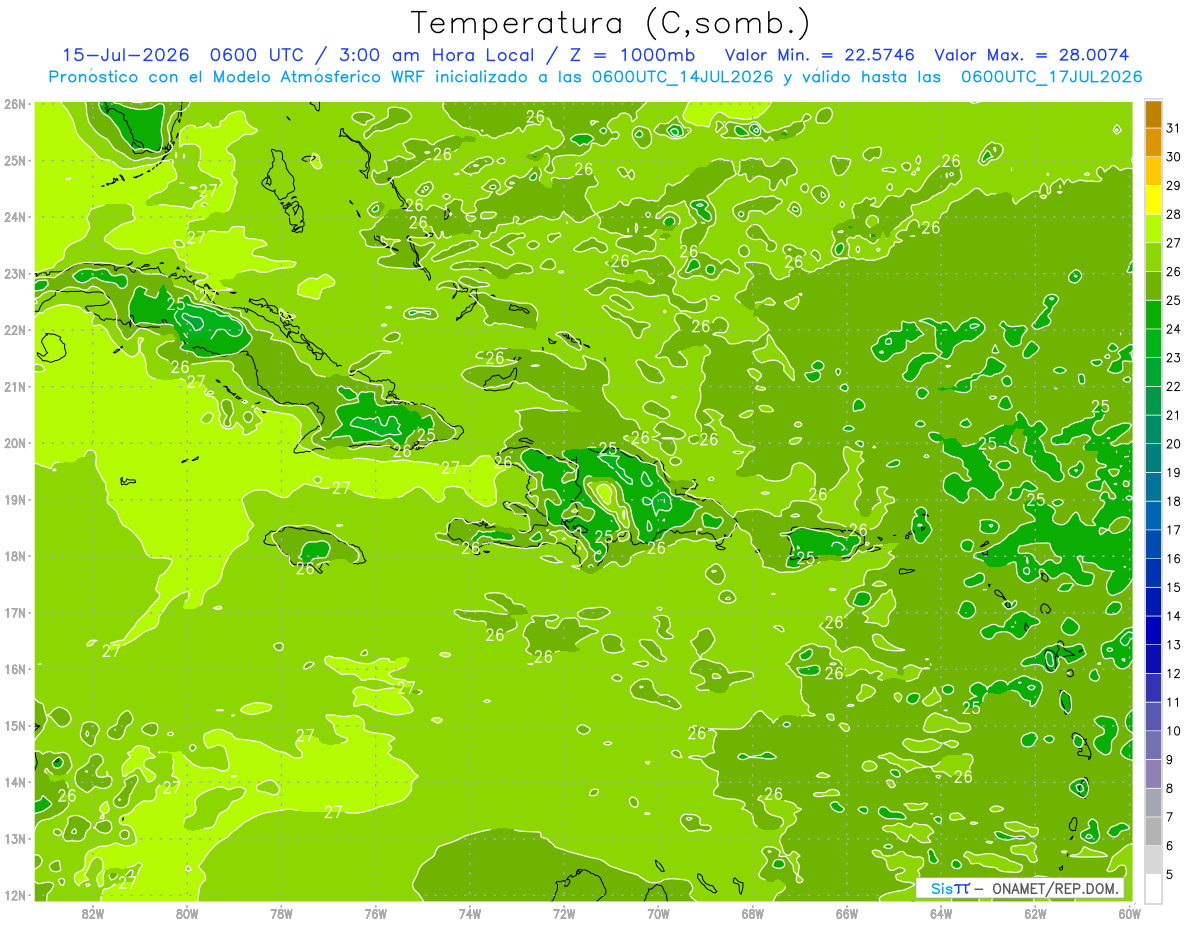Click the colorbar value "20"

[1173, 444]
